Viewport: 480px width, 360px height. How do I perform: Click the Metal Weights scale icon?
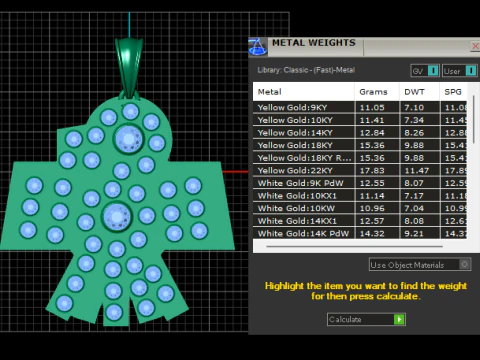[257, 47]
